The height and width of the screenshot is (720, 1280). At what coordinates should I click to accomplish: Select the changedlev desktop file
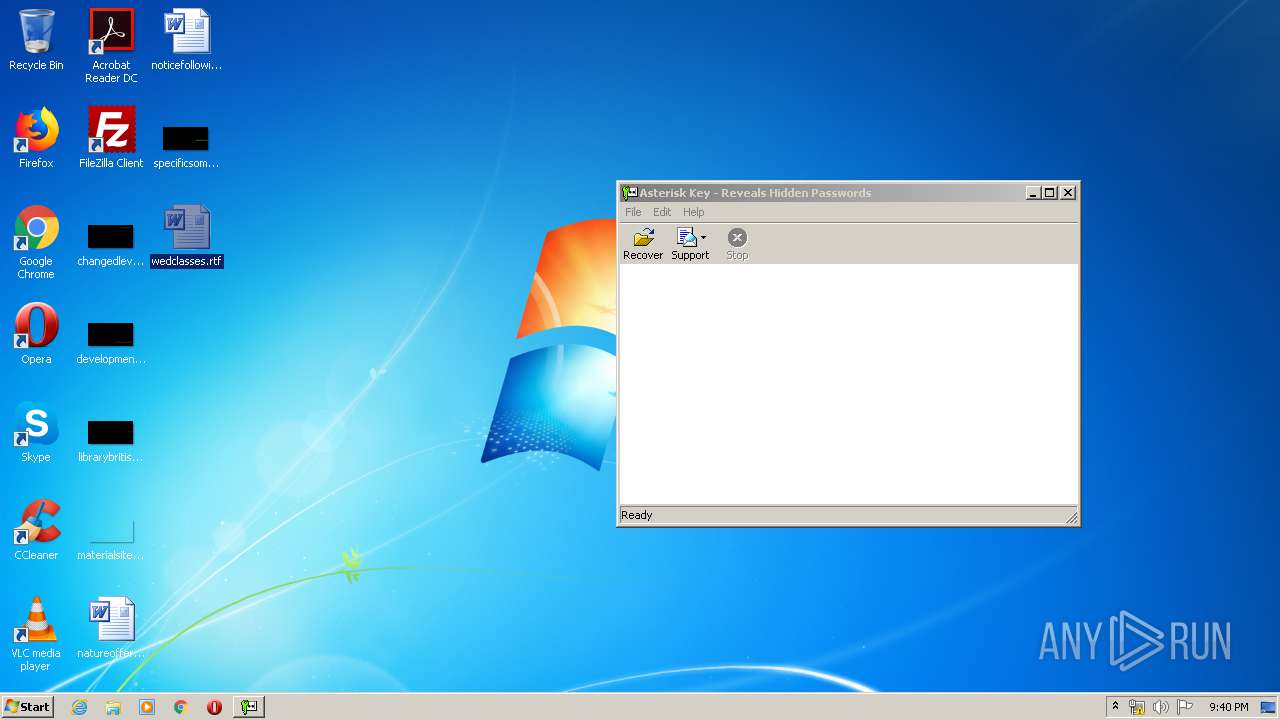111,245
